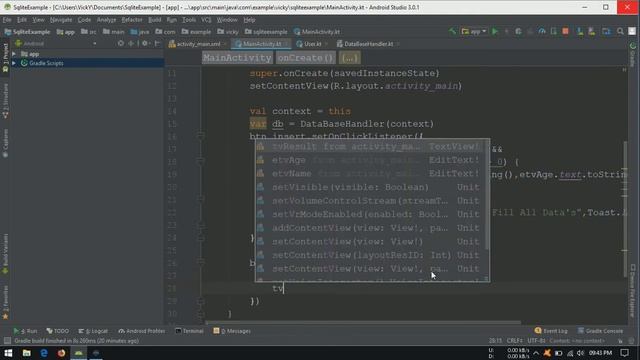
Task: Click the editor horizontal scrollbar
Action: [362, 322]
